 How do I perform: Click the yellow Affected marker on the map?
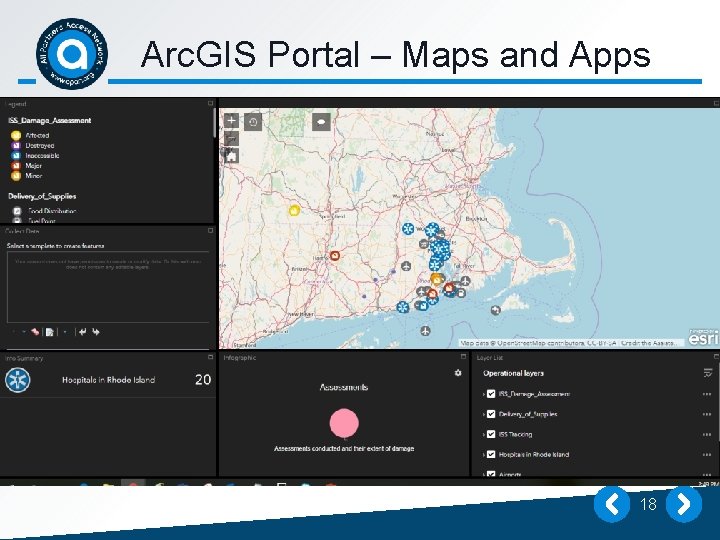[x=294, y=210]
